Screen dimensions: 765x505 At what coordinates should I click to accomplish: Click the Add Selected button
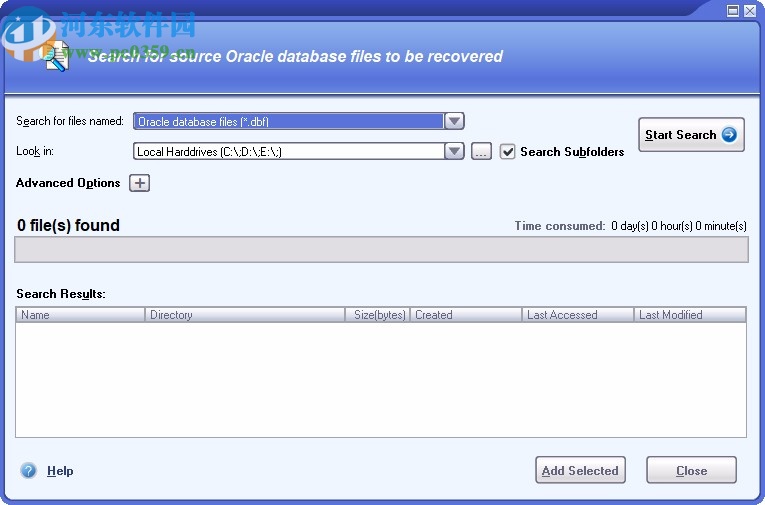pos(580,470)
